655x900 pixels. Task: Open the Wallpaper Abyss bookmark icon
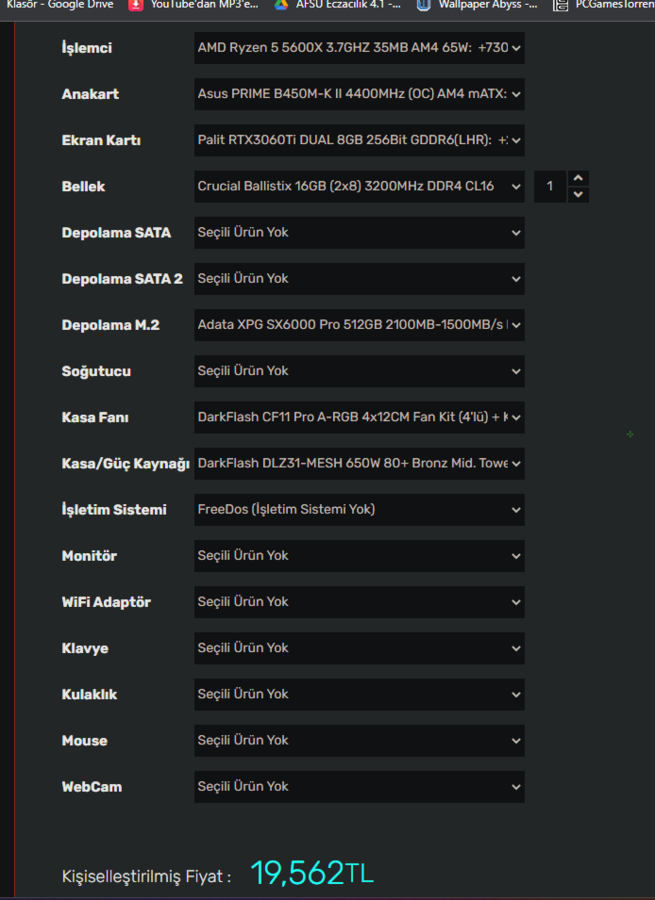coord(424,5)
